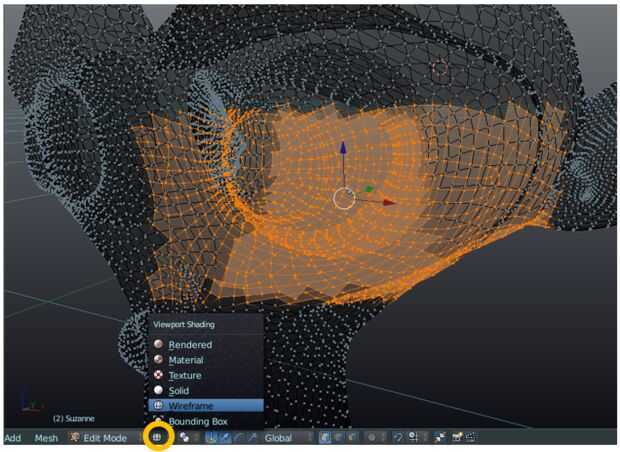This screenshot has width=620, height=452.
Task: Enable the rotate manipulator arc icon
Action: (239, 437)
